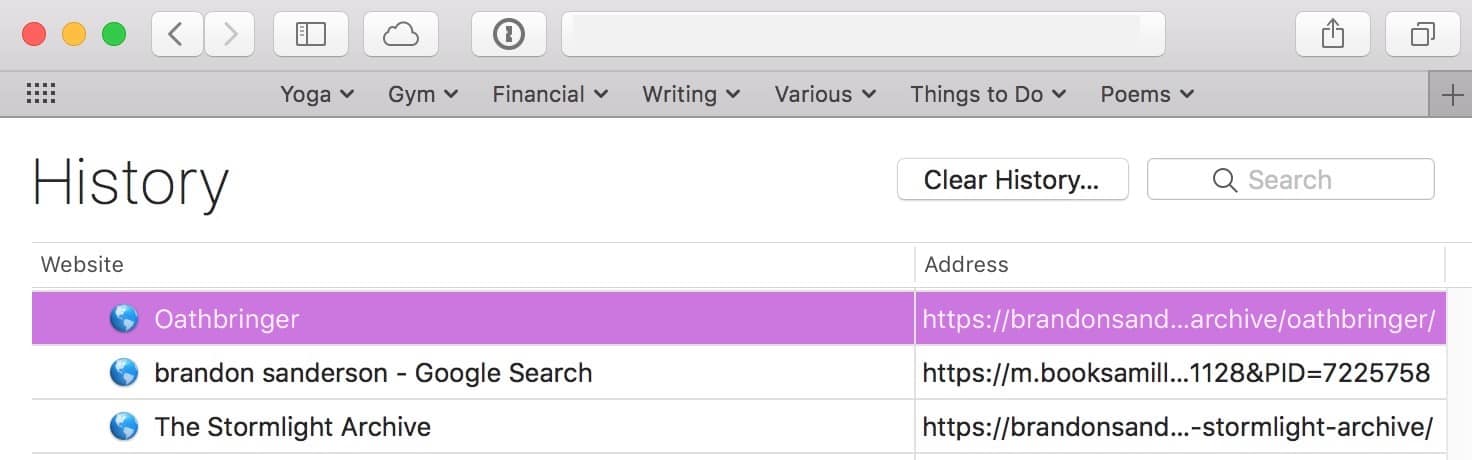This screenshot has width=1472, height=460.
Task: Select The Stormlight Archive history entry
Action: coord(739,427)
